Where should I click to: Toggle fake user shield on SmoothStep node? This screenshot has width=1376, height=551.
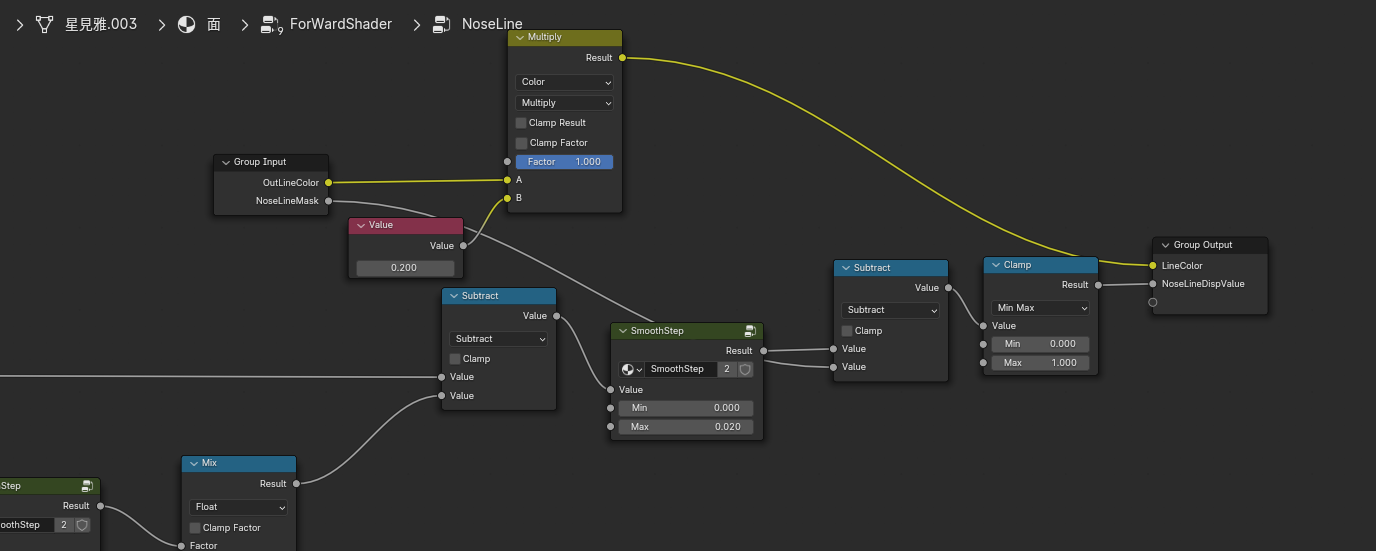point(745,369)
